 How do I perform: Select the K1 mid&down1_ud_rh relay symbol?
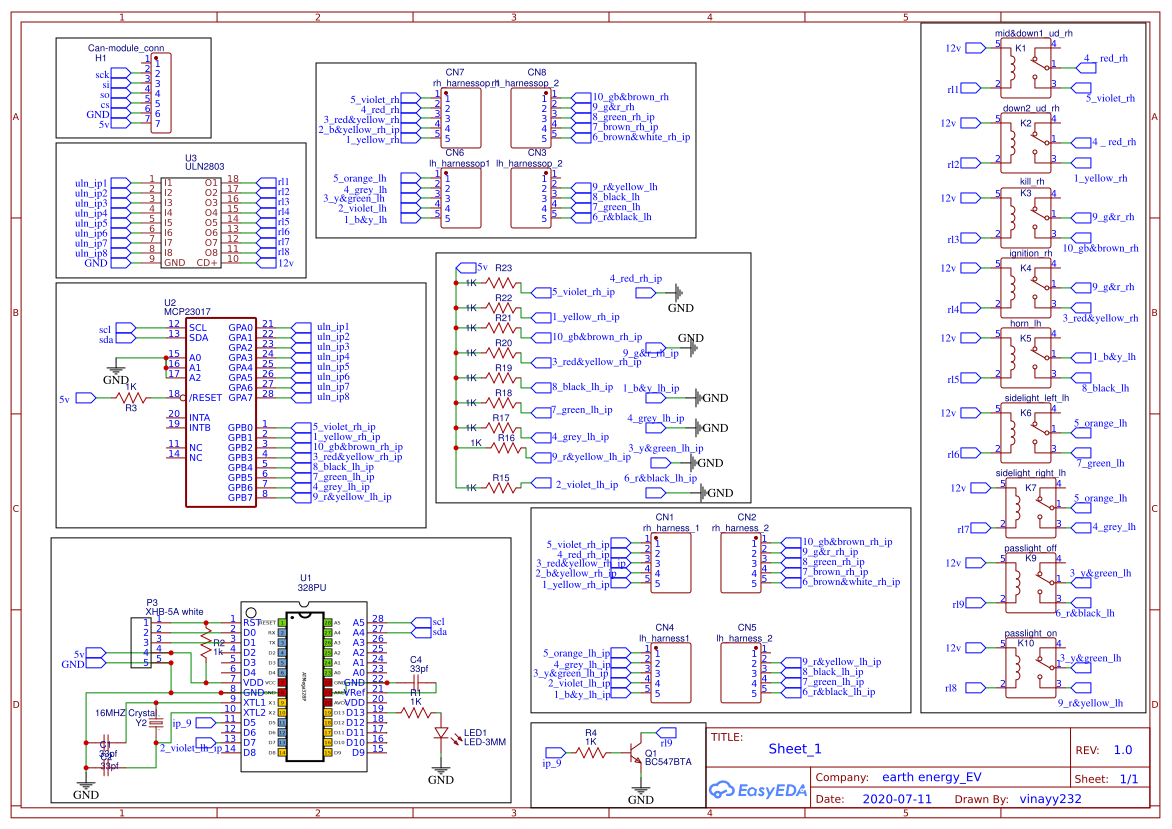point(1028,69)
